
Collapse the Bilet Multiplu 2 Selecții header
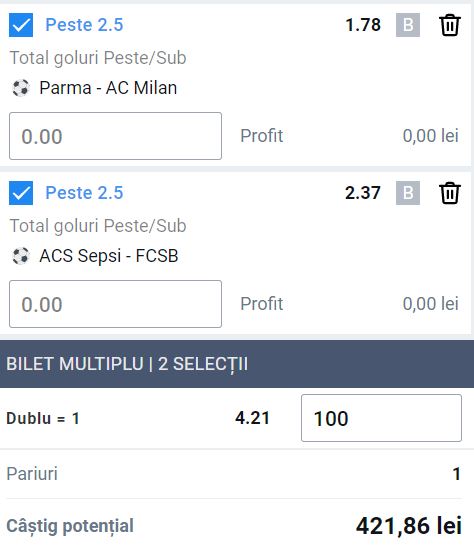click(x=237, y=364)
